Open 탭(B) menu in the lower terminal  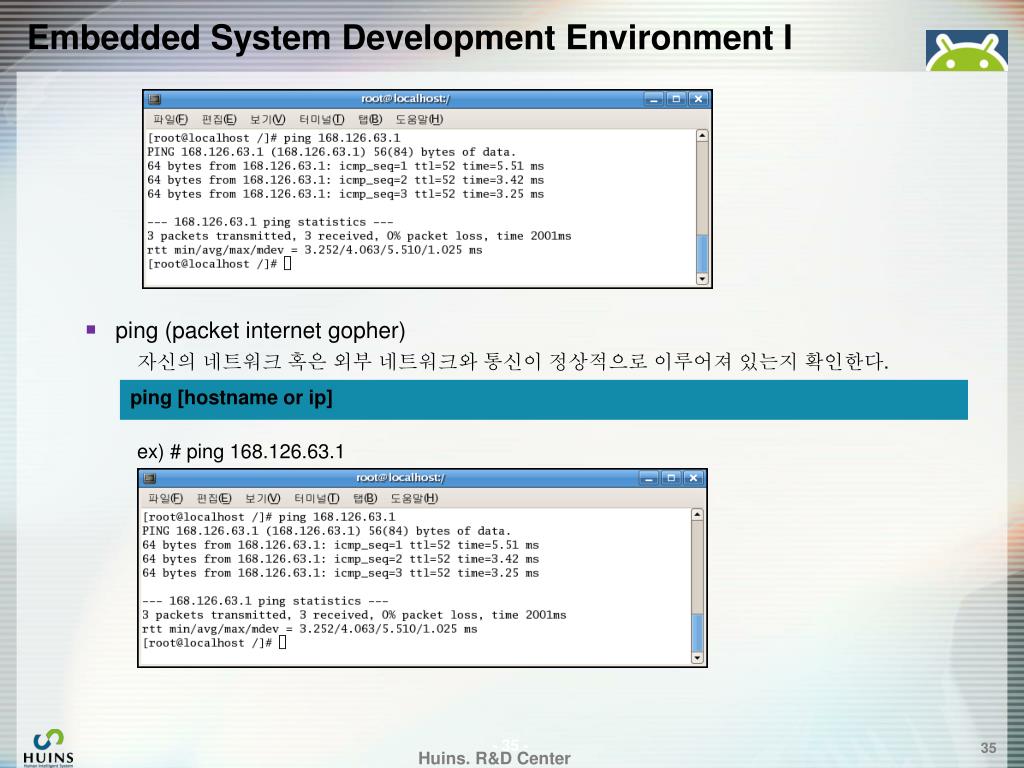coord(365,499)
